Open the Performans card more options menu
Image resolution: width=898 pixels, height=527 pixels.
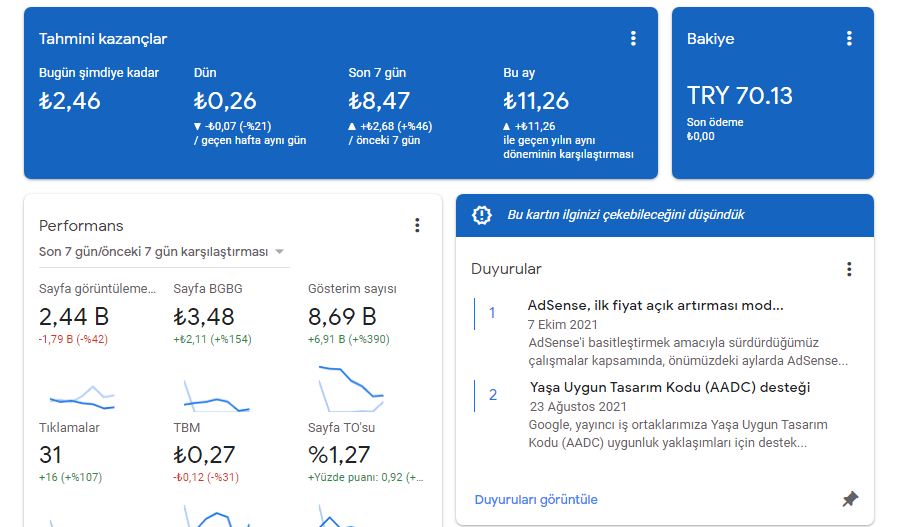point(417,225)
